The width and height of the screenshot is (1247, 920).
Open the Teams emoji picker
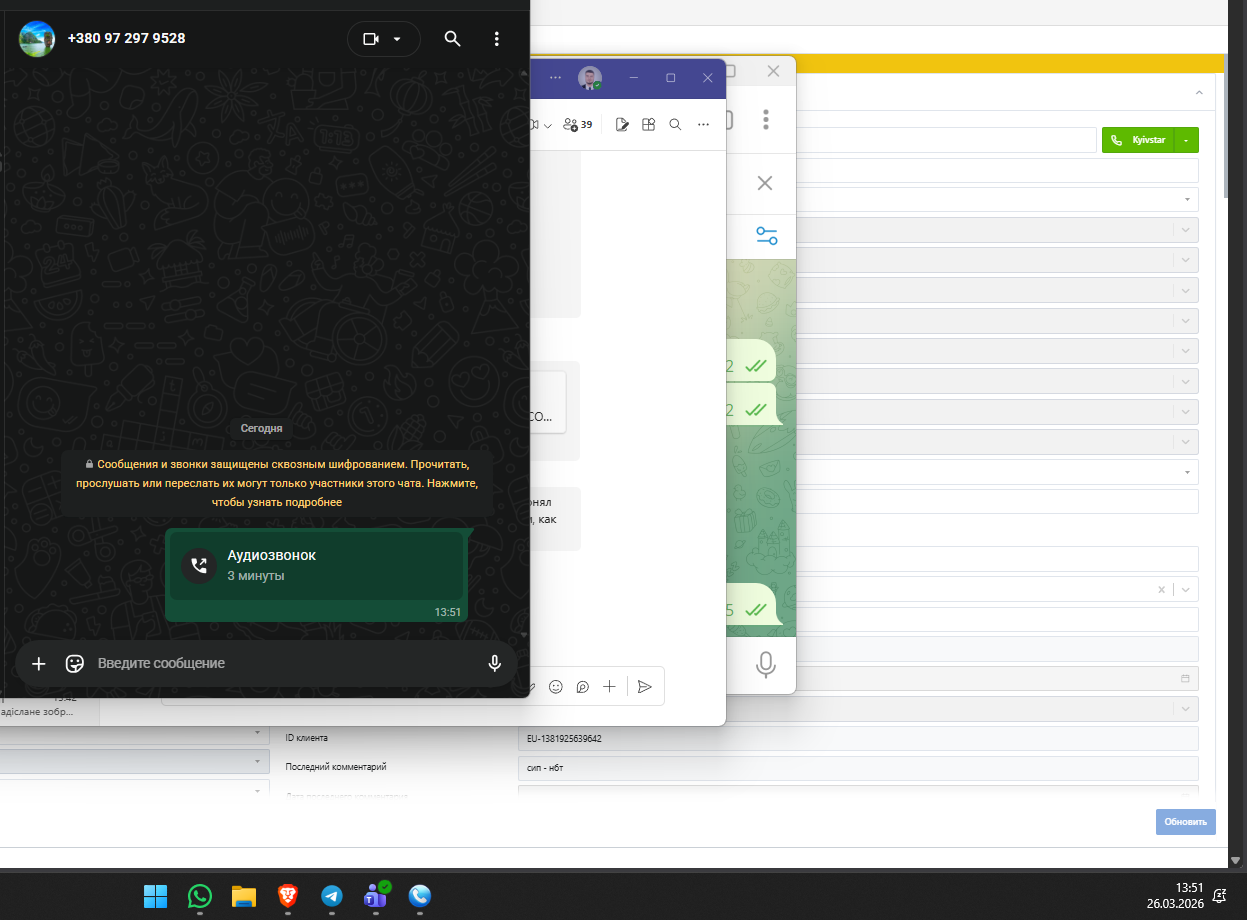556,686
